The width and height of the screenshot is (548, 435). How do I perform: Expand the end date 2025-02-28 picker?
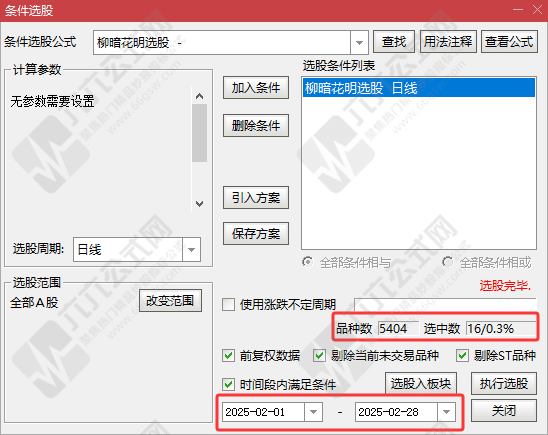(446, 412)
